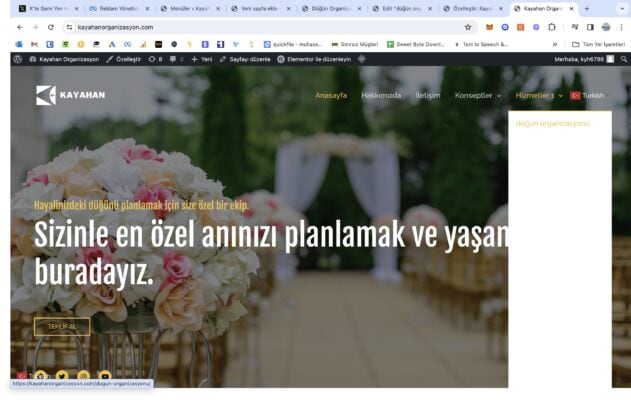Click the Anasayfa menu link
Image resolution: width=631 pixels, height=400 pixels.
(331, 95)
